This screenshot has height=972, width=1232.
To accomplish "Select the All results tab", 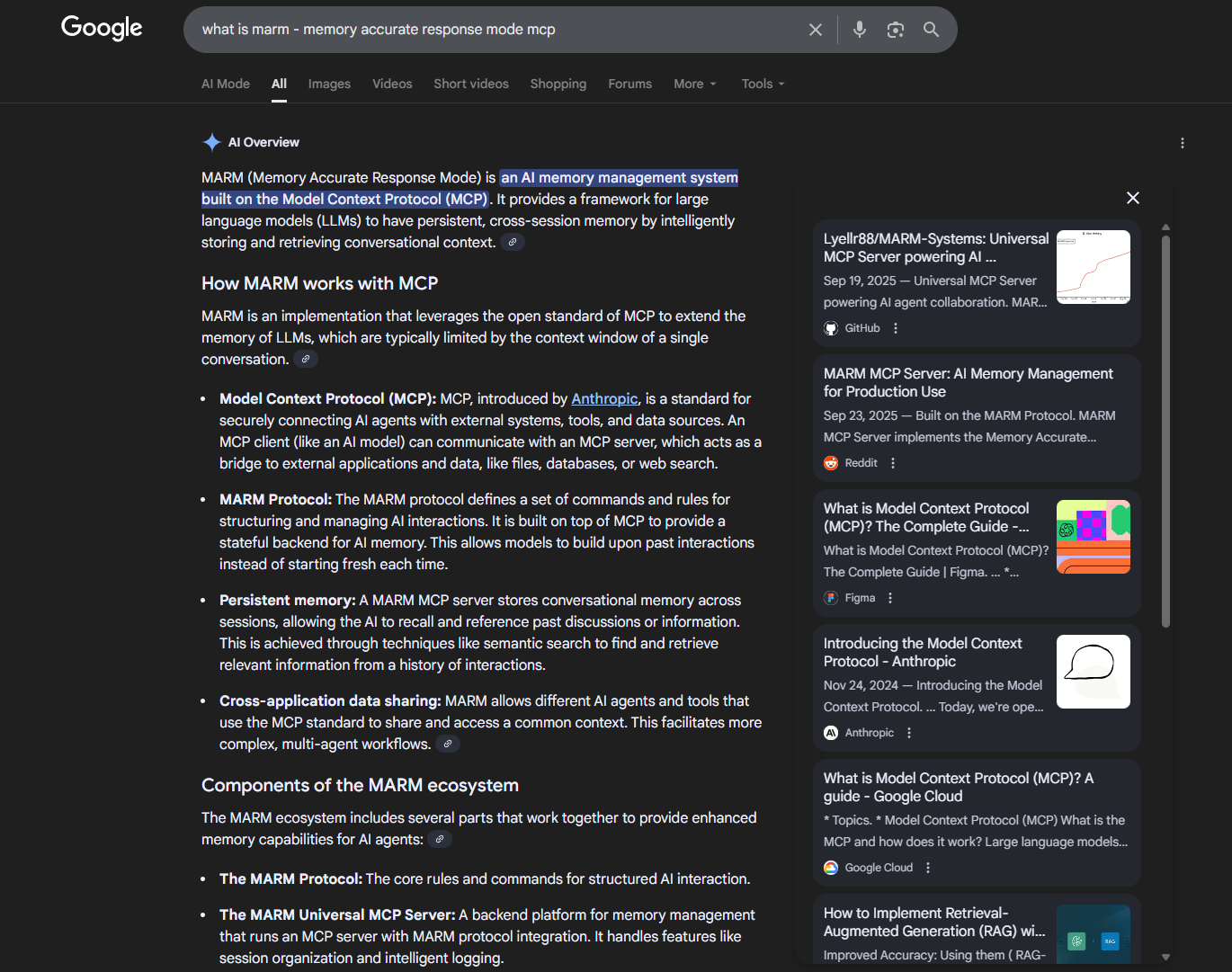I will click(x=280, y=84).
